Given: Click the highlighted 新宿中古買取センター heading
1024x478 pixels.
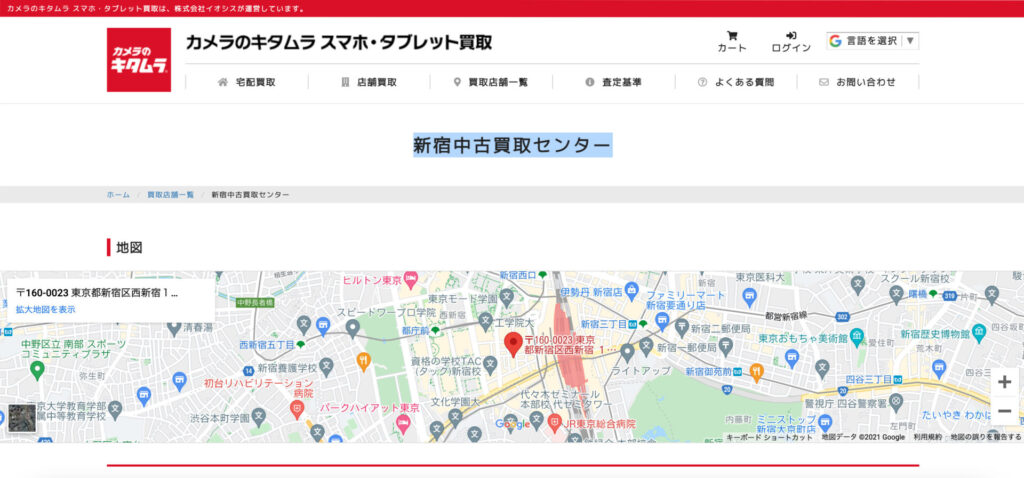Looking at the screenshot, I should pyautogui.click(x=513, y=145).
